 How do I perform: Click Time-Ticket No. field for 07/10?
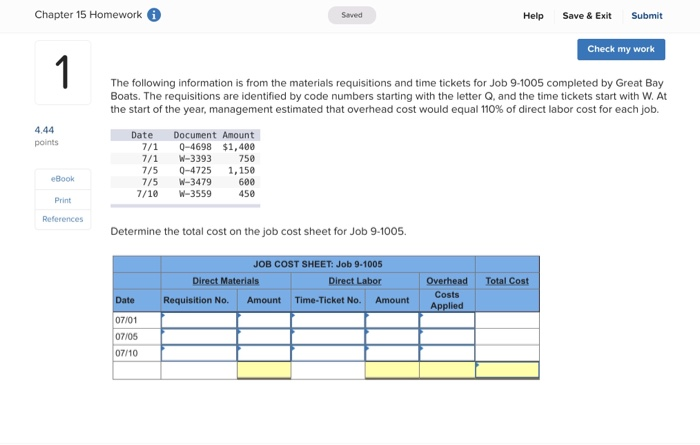click(x=328, y=353)
